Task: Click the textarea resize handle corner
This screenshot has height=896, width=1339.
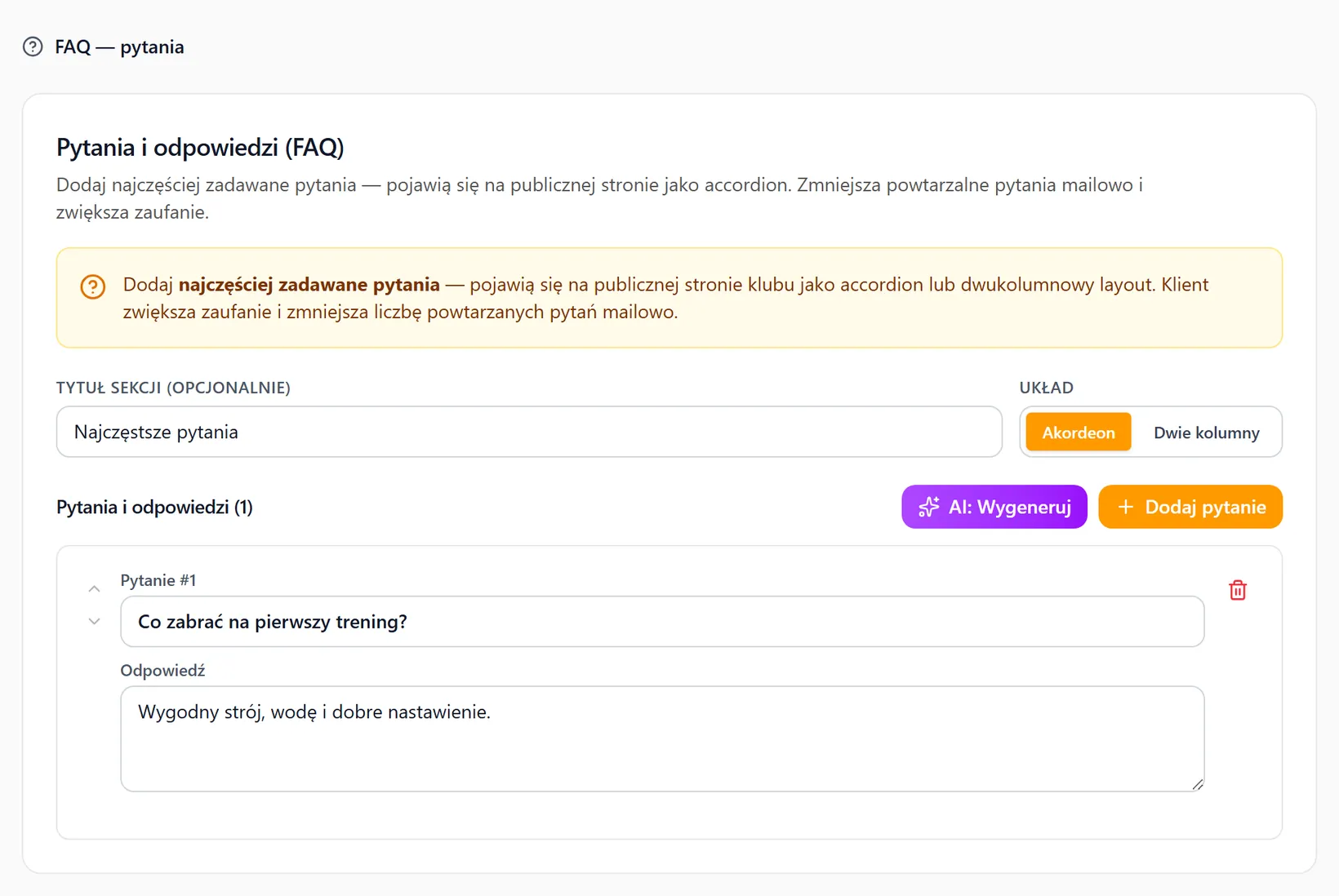Action: tap(1197, 784)
